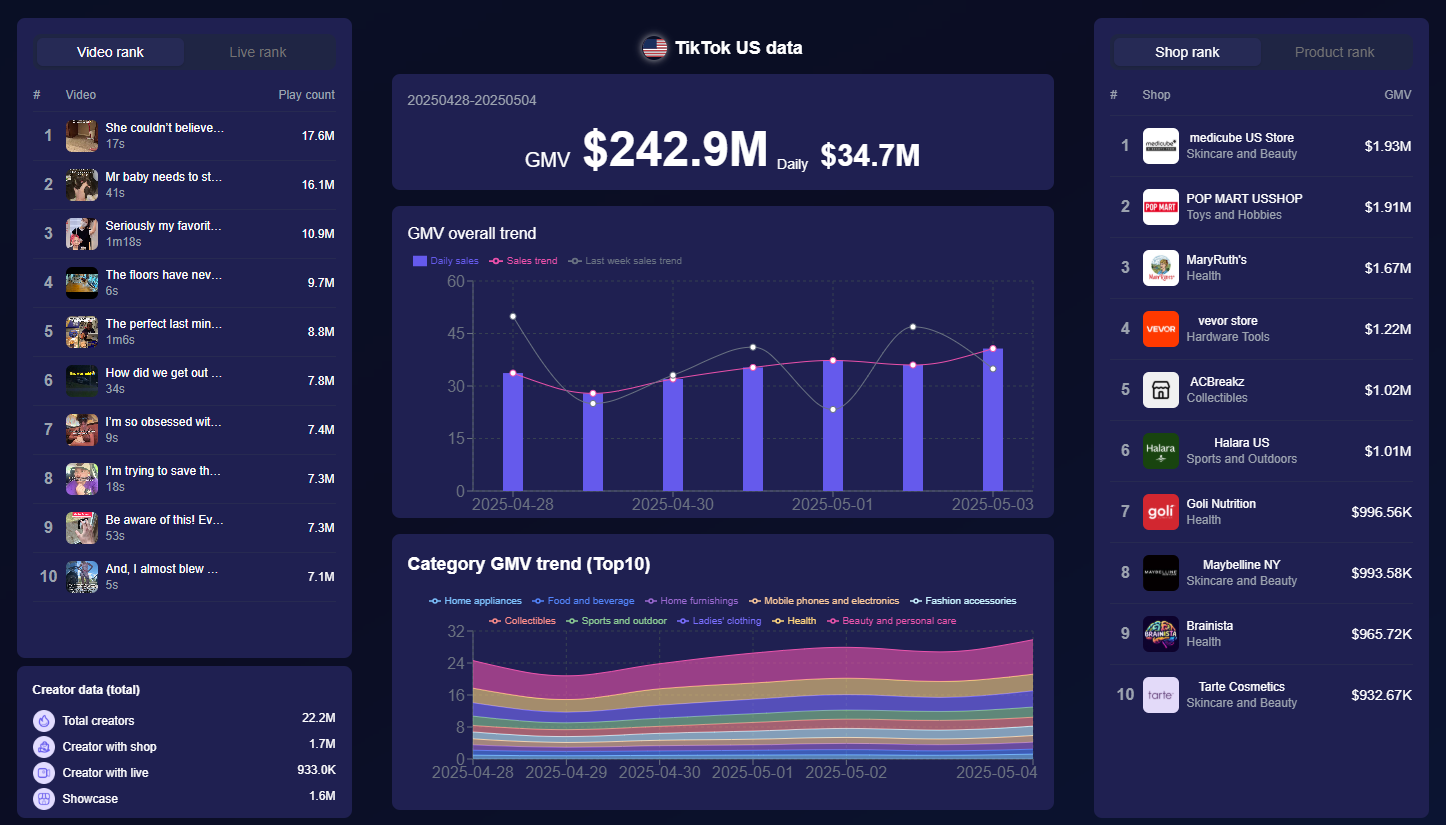Viewport: 1446px width, 825px height.
Task: Click the 2025-05-03 daily sales bar
Action: point(993,420)
